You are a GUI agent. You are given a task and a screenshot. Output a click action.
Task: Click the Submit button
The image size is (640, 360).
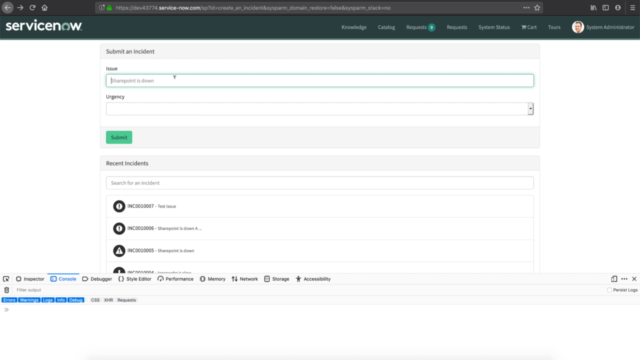pyautogui.click(x=119, y=138)
